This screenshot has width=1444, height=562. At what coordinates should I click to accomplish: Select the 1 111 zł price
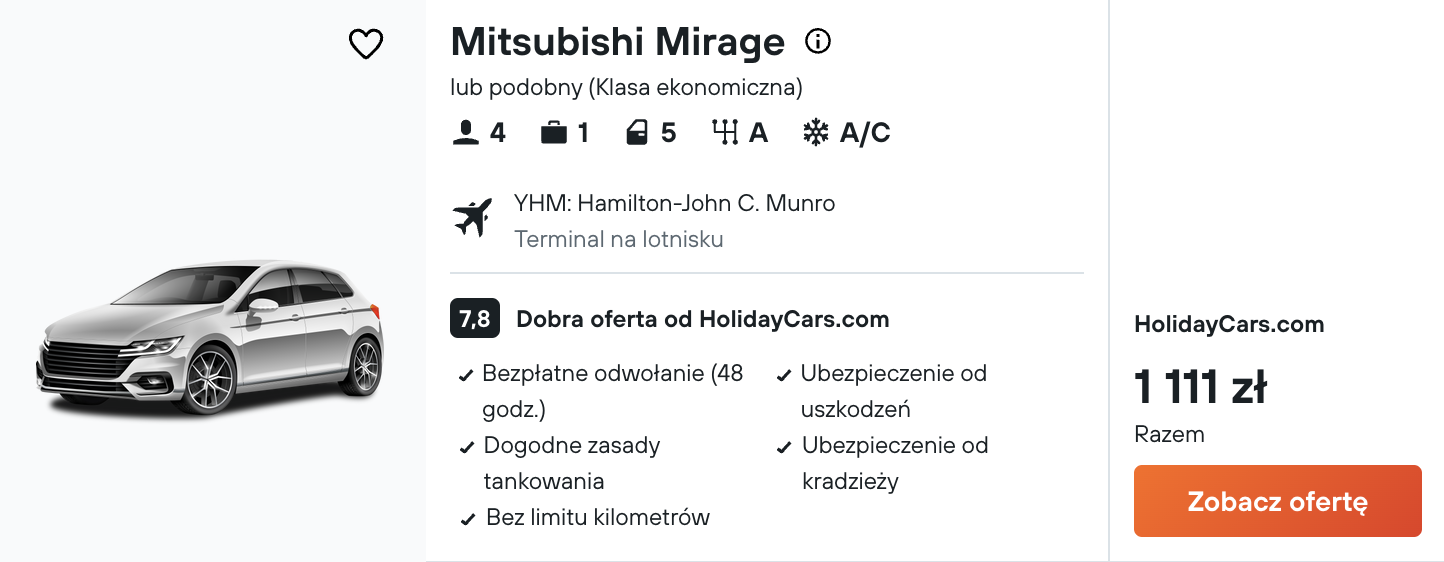1200,387
